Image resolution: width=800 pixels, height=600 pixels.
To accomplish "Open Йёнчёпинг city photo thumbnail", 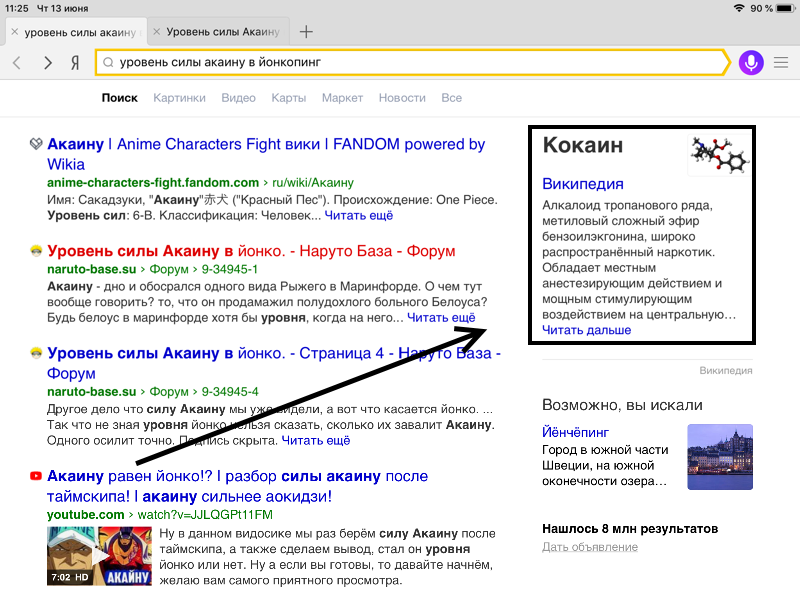I will coord(720,457).
